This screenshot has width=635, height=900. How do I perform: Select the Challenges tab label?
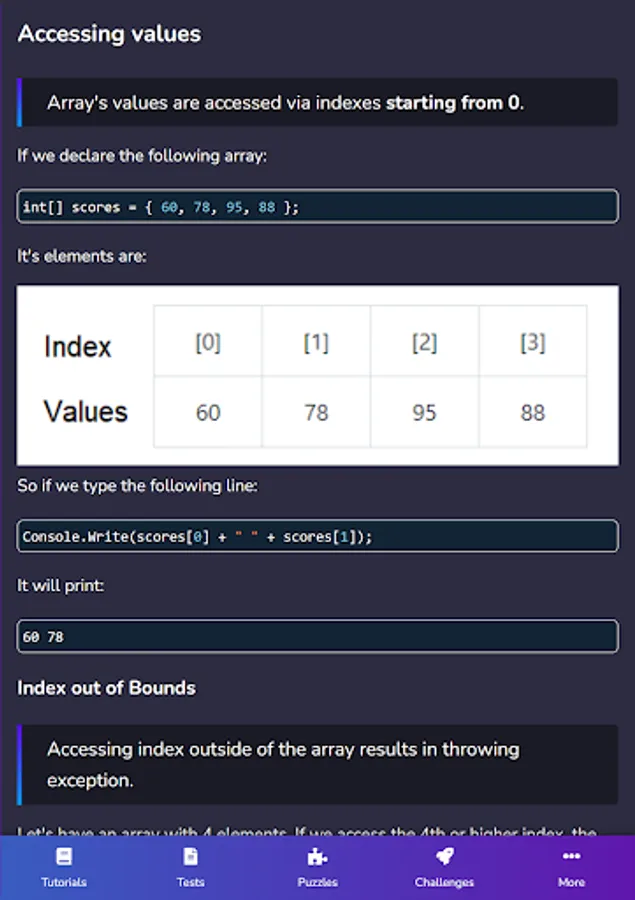click(x=444, y=882)
